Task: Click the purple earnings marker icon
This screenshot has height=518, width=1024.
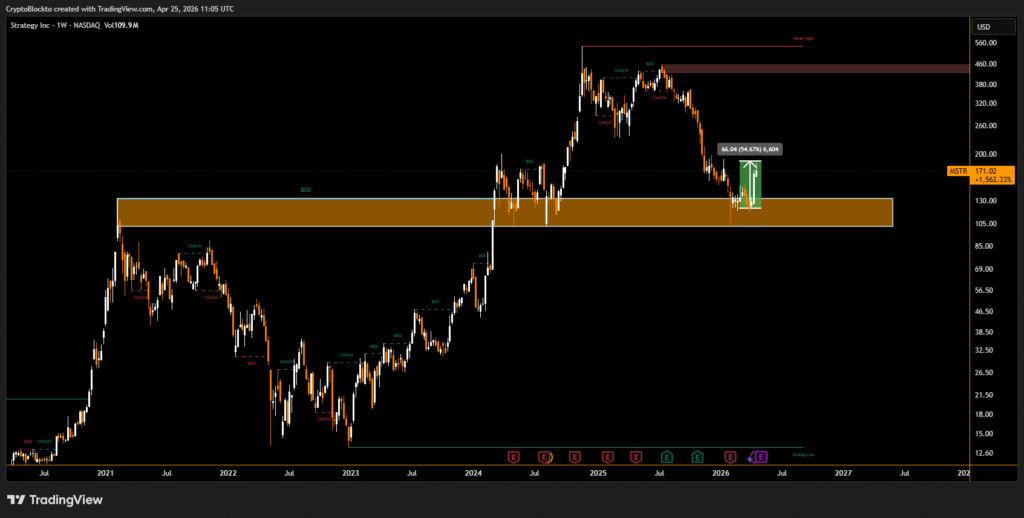Action: pyautogui.click(x=761, y=457)
